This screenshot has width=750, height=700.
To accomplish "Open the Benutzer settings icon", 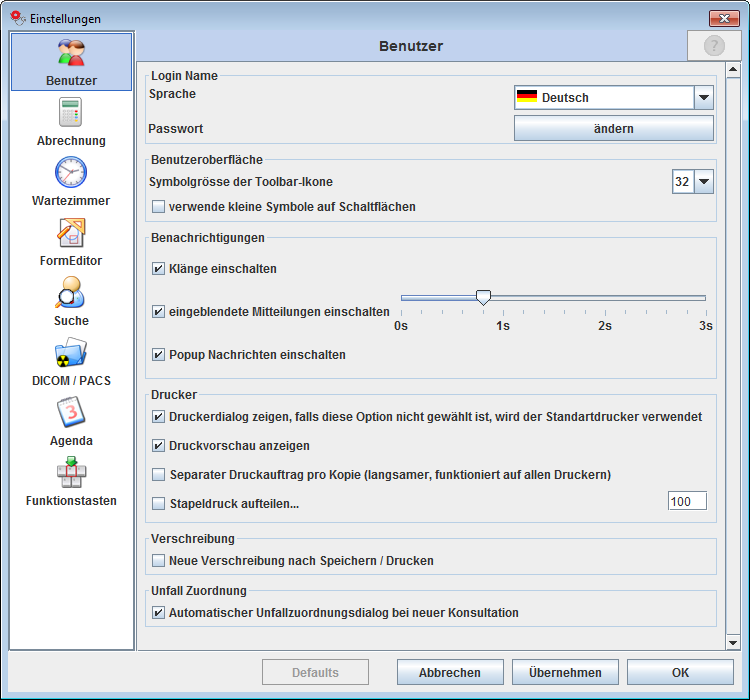I will [71, 54].
